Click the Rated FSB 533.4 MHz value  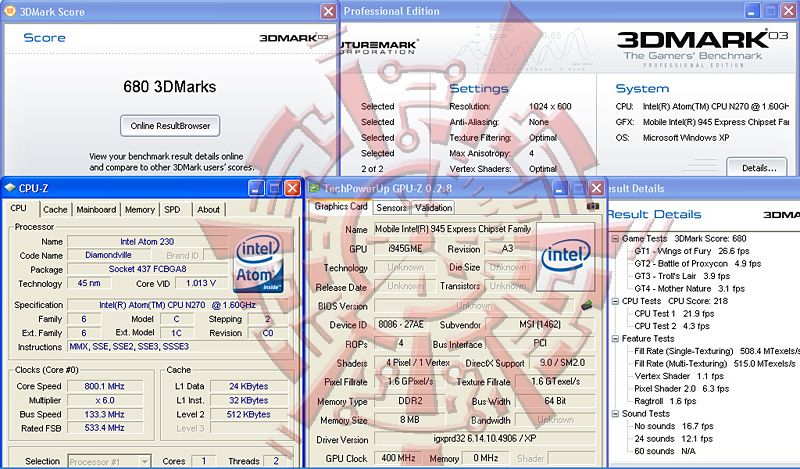point(105,428)
